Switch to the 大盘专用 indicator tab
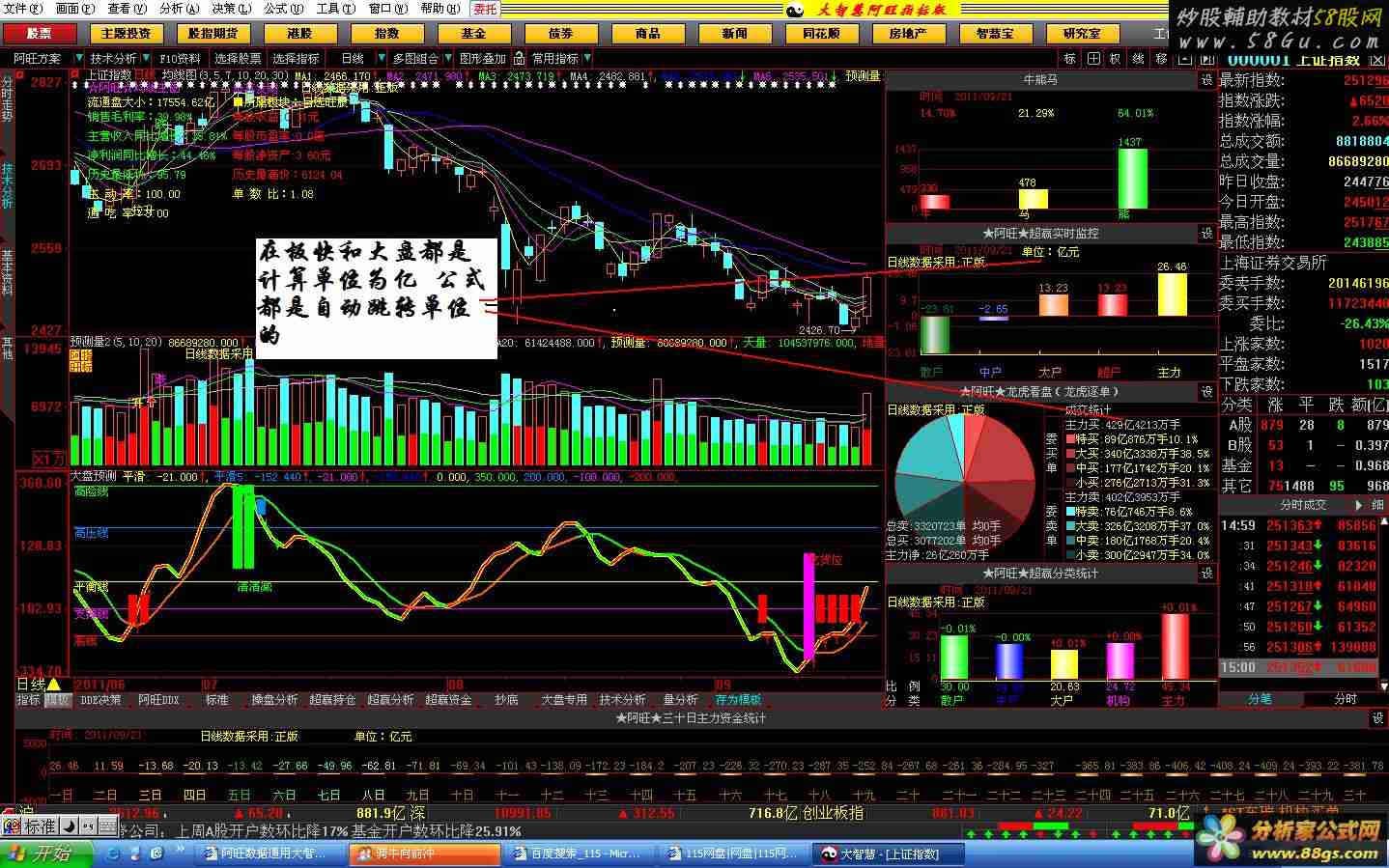The height and width of the screenshot is (868, 1389). click(x=564, y=699)
